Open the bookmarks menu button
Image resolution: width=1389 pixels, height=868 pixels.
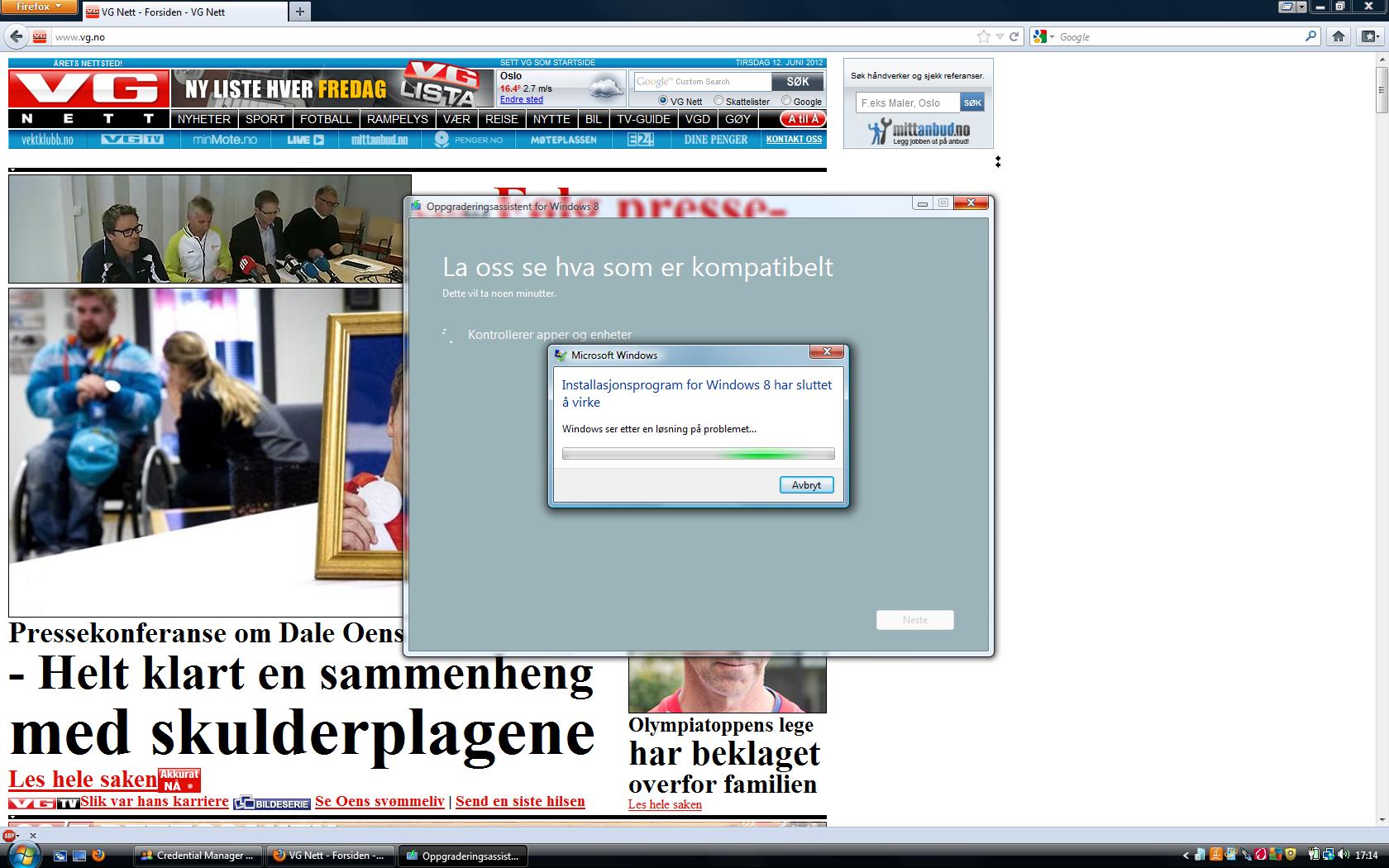point(1371,36)
